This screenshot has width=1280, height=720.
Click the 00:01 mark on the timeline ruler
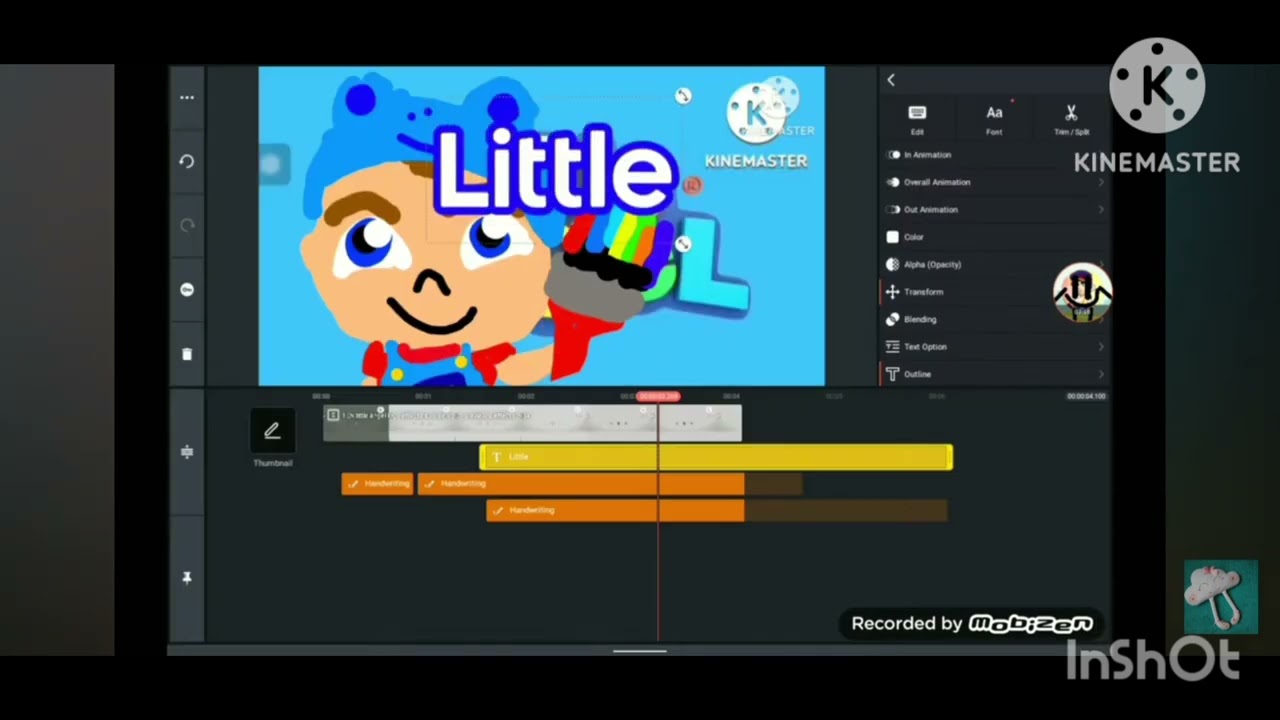pos(423,397)
